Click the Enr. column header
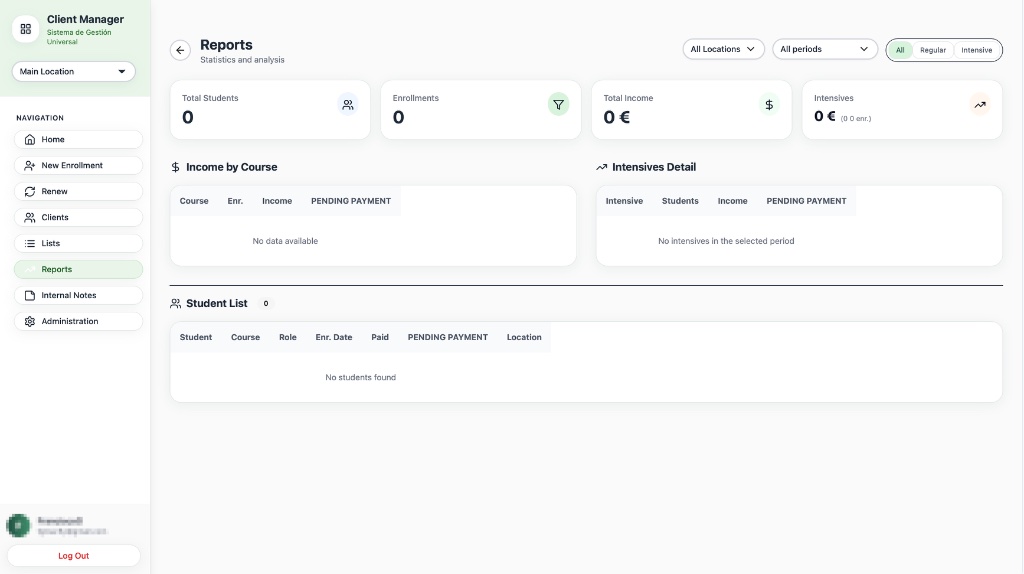1024x574 pixels. click(x=235, y=201)
